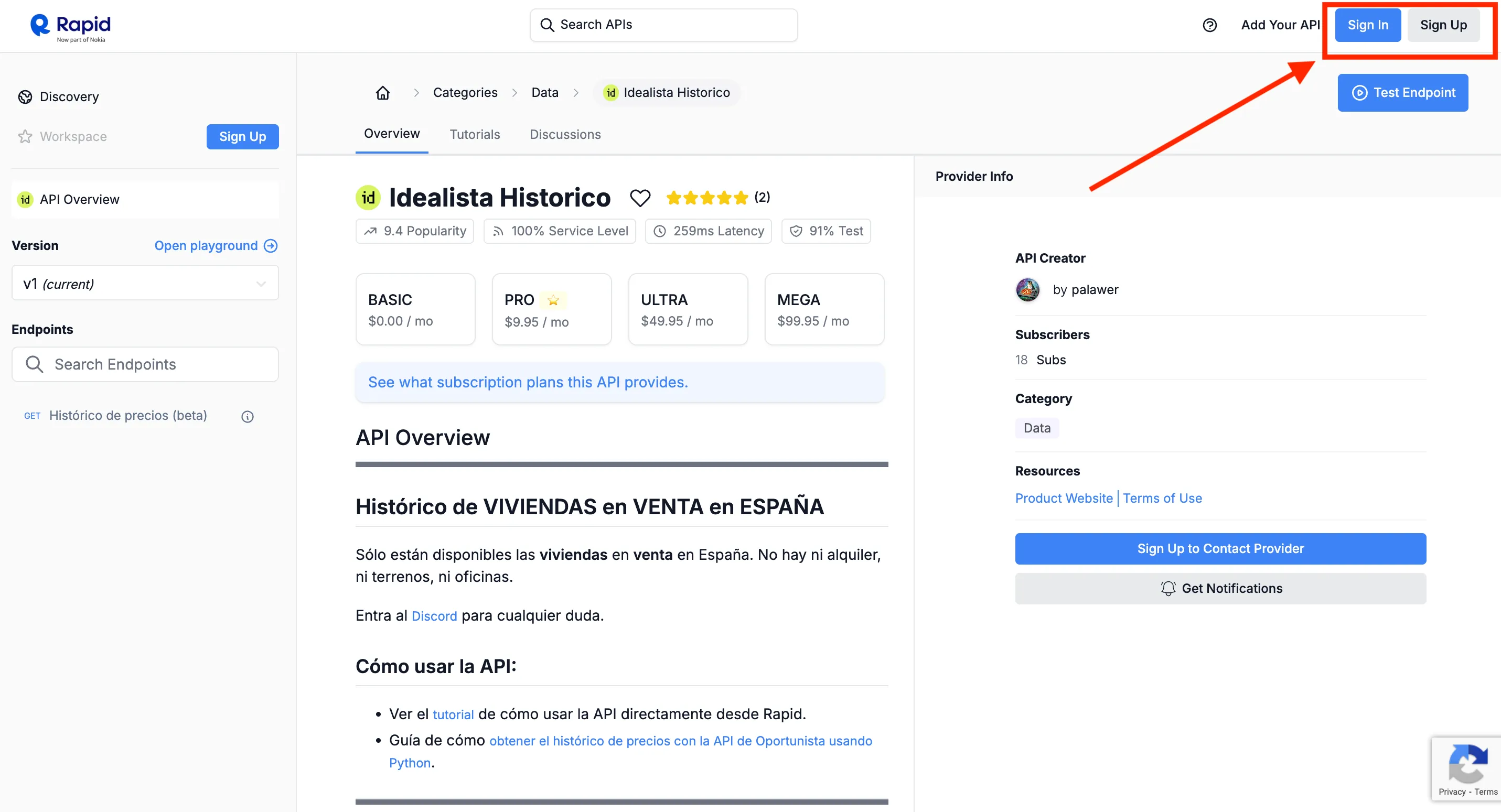This screenshot has width=1501, height=812.
Task: Open Terms of Use link
Action: pos(1162,498)
